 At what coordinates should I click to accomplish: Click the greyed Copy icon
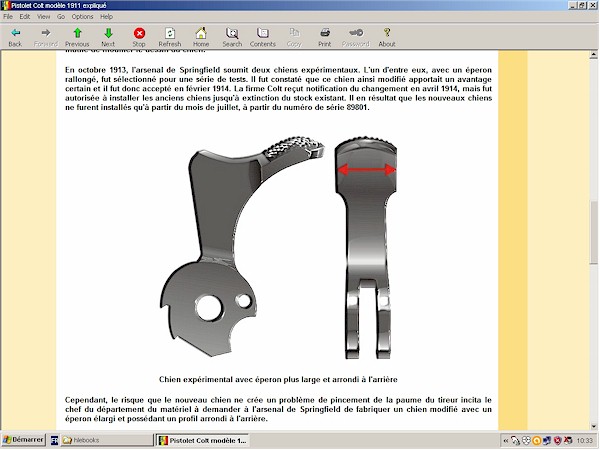pos(294,33)
